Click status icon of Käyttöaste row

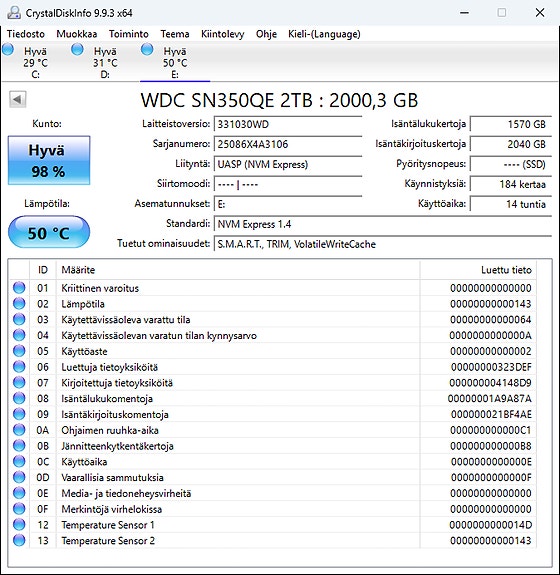click(19, 351)
